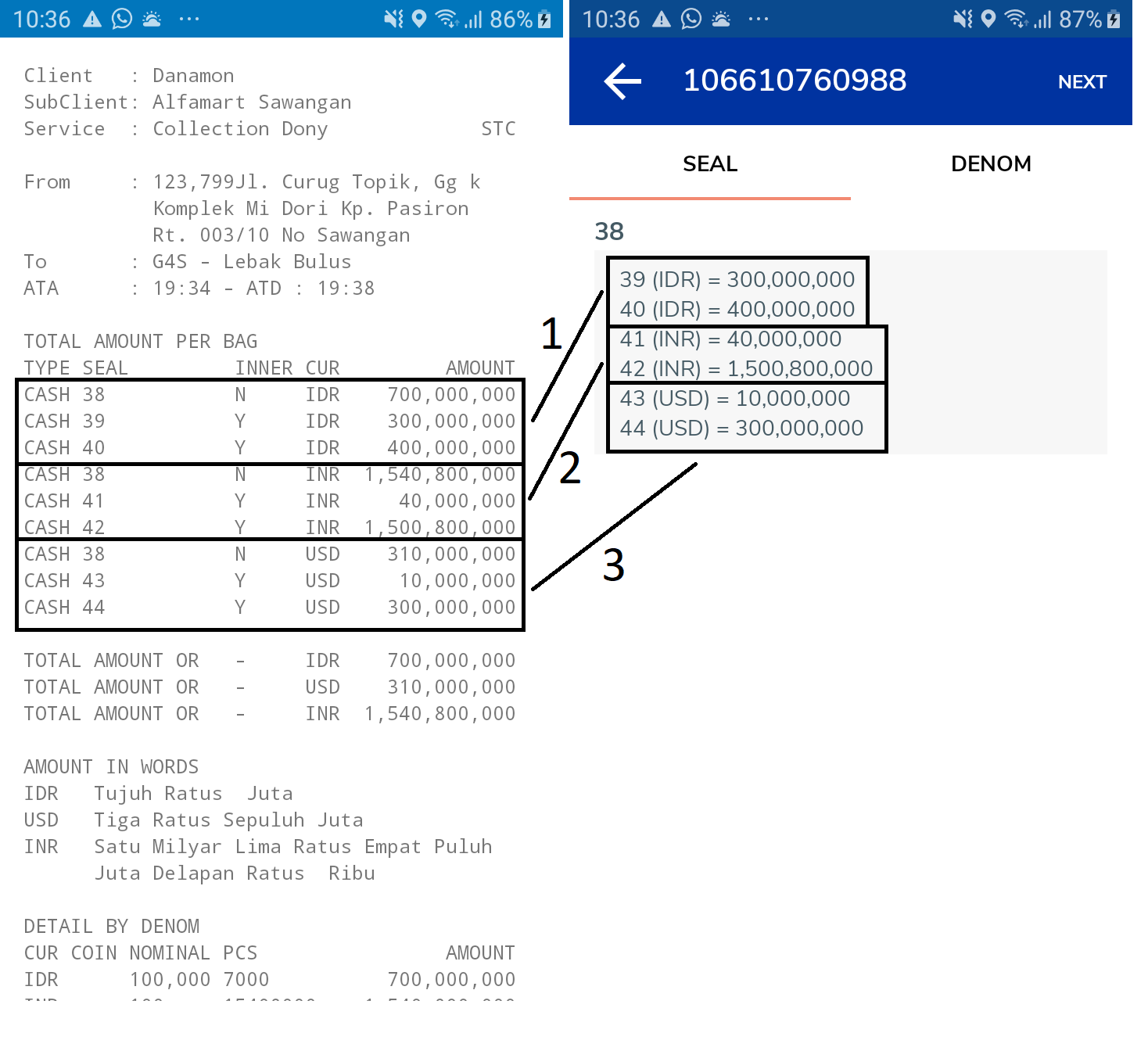Tap the Wi-Fi icon in left status bar
The image size is (1148, 1051).
point(447,19)
